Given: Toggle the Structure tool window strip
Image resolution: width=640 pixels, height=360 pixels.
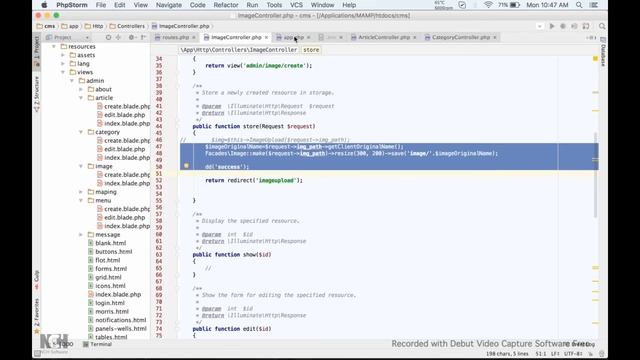Looking at the screenshot, I should (x=36, y=94).
